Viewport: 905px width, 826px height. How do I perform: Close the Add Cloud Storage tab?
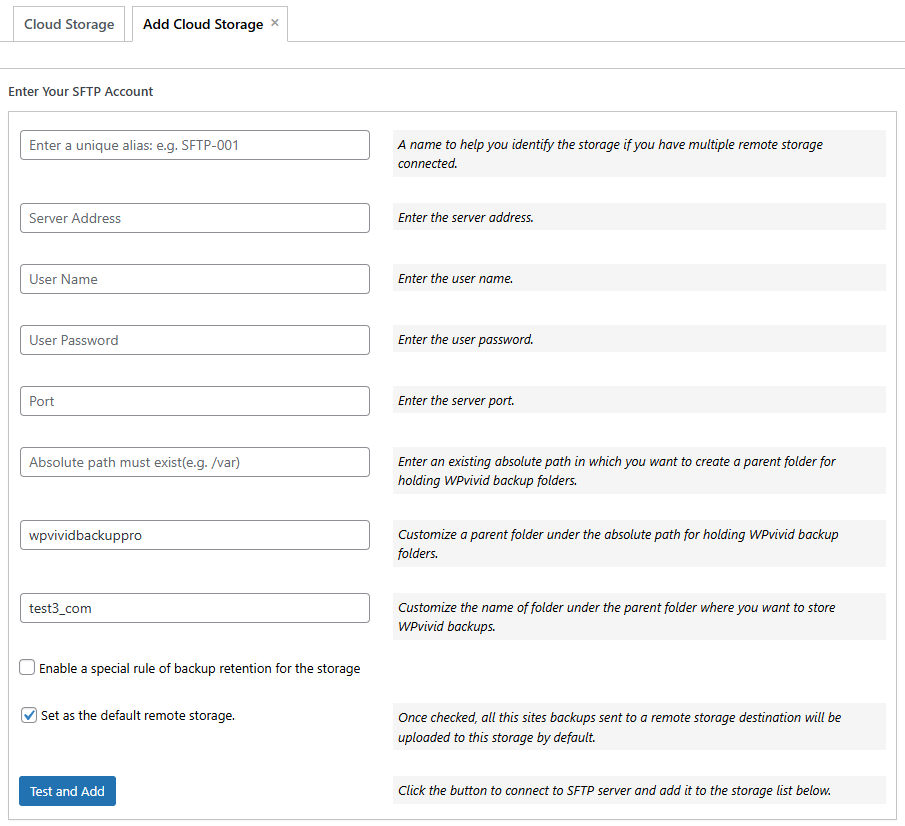274,23
